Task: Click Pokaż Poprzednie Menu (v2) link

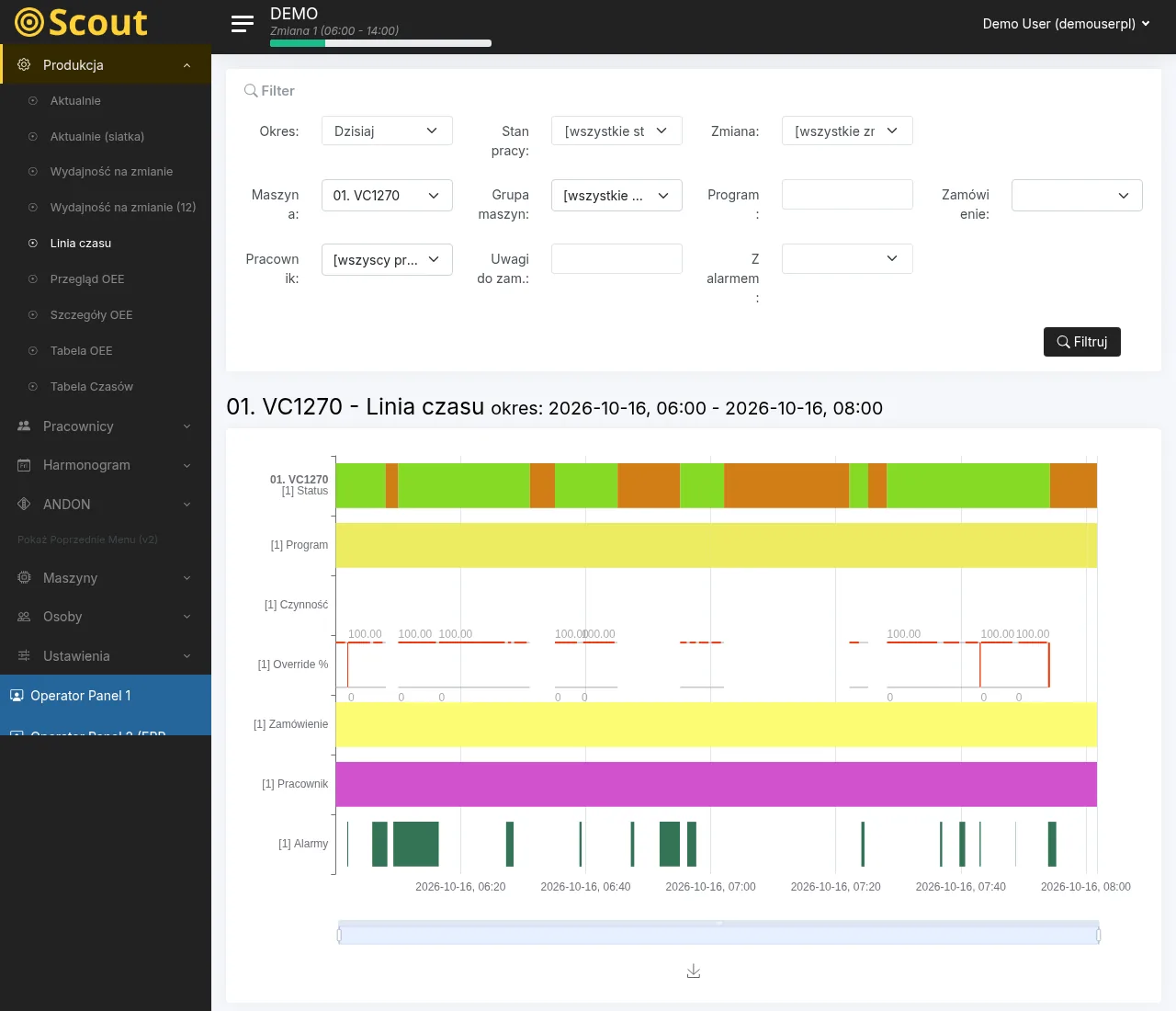Action: [87, 540]
